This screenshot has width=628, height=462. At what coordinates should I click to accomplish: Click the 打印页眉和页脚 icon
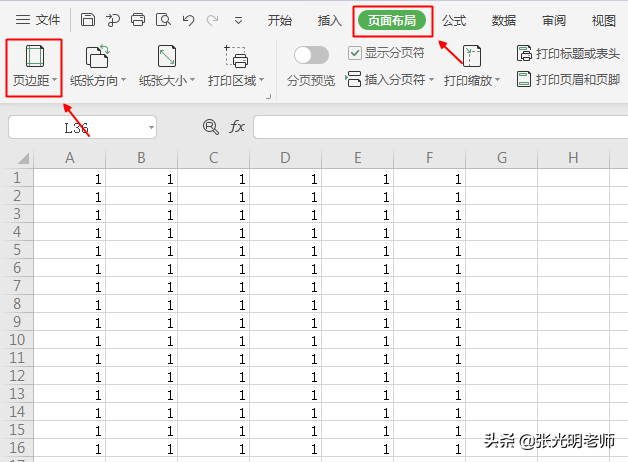[524, 79]
